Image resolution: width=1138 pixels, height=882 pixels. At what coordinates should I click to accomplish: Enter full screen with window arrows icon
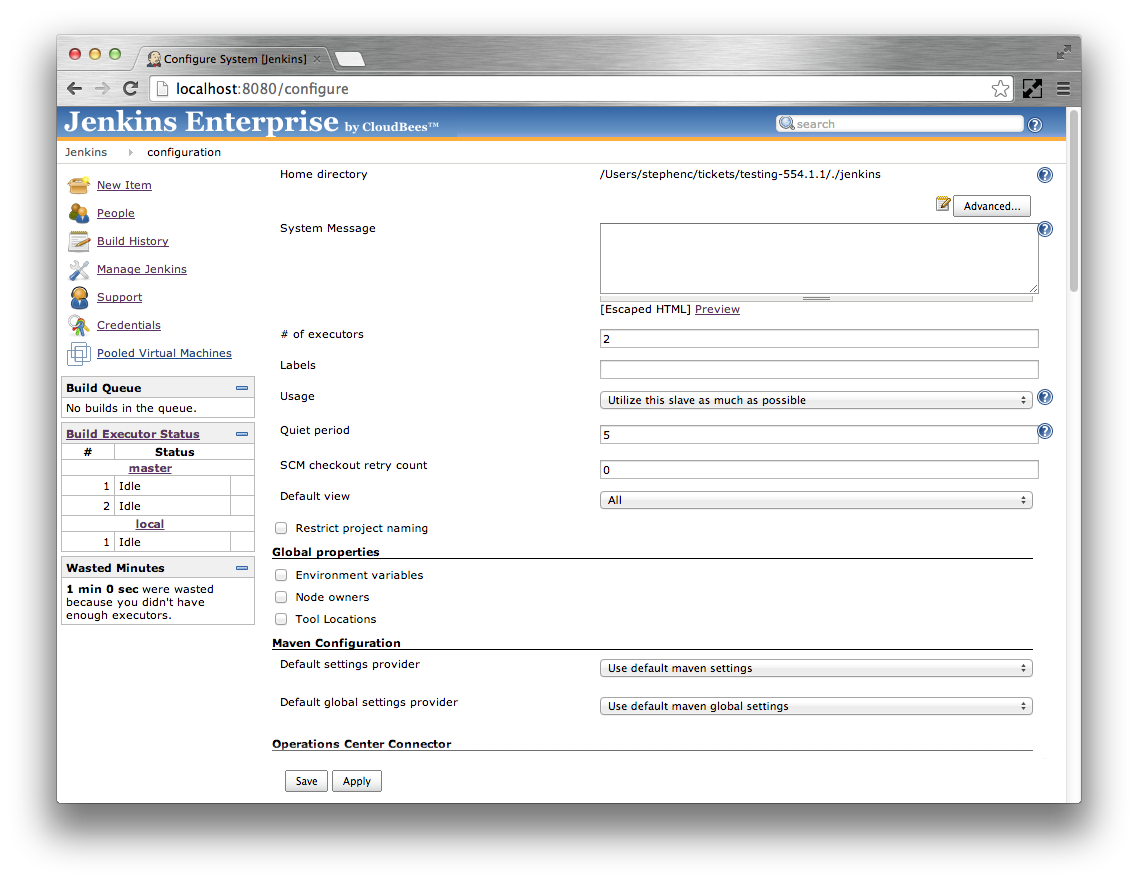[1063, 52]
